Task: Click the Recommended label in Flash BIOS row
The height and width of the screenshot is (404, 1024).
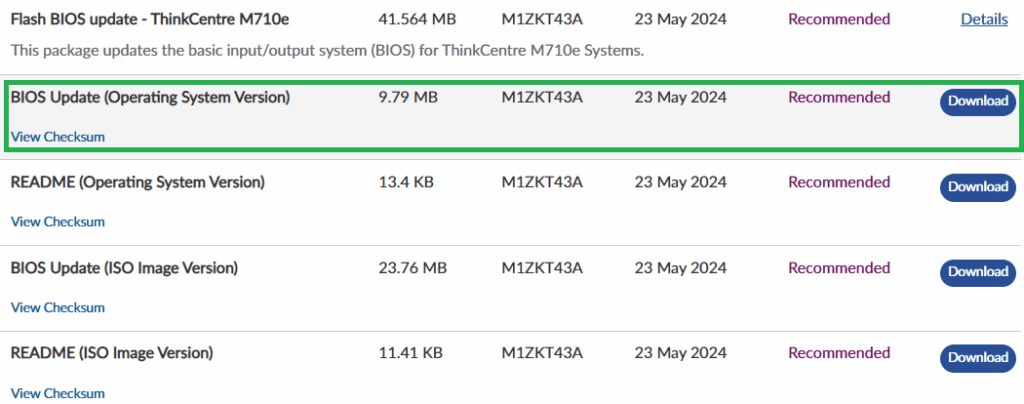Action: tap(839, 19)
